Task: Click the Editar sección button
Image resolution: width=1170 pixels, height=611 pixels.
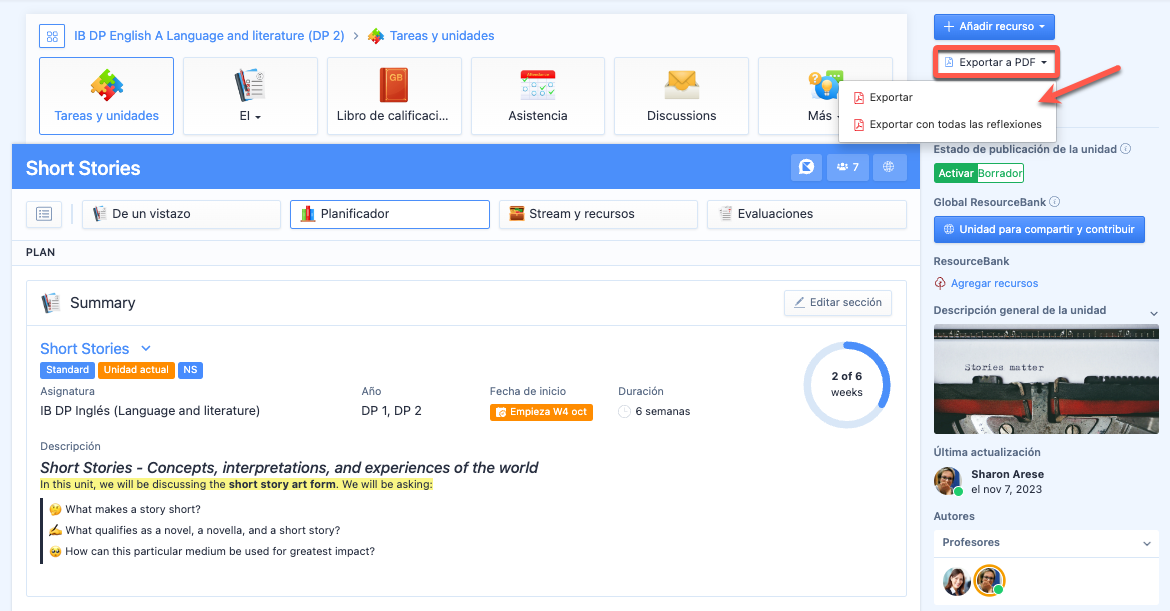Action: 837,302
